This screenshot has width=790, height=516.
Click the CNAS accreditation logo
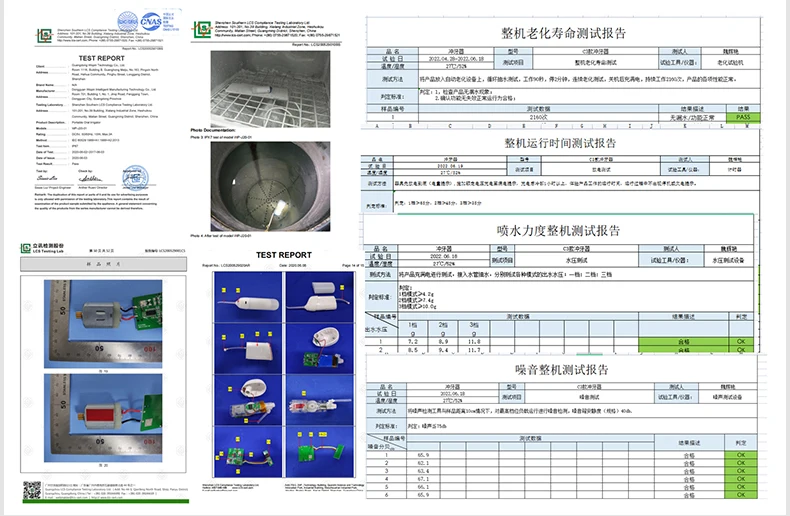pos(151,22)
